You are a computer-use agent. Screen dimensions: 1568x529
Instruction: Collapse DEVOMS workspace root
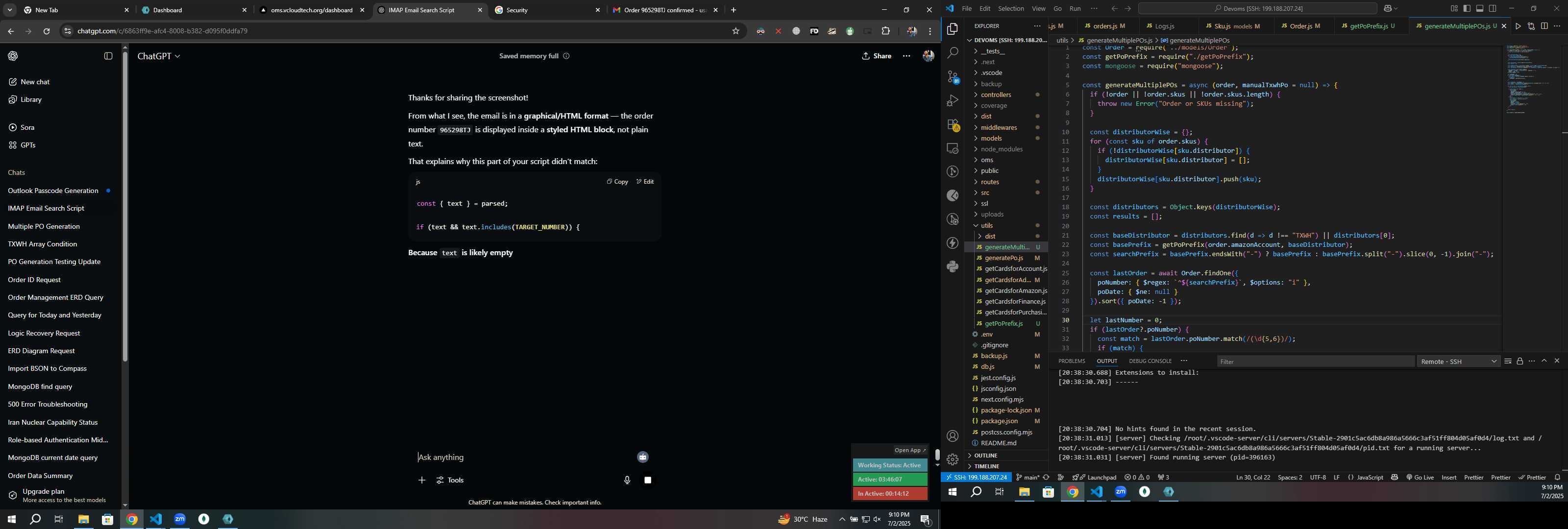1007,40
